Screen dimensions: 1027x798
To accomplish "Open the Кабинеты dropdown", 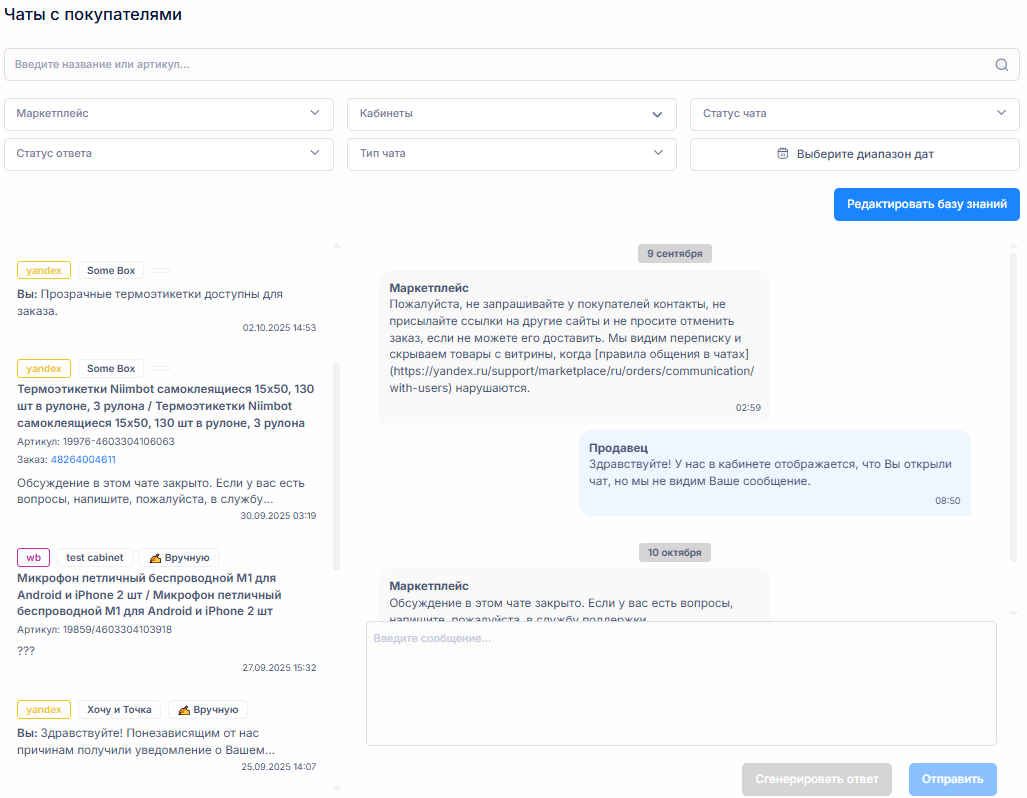I will [x=511, y=114].
